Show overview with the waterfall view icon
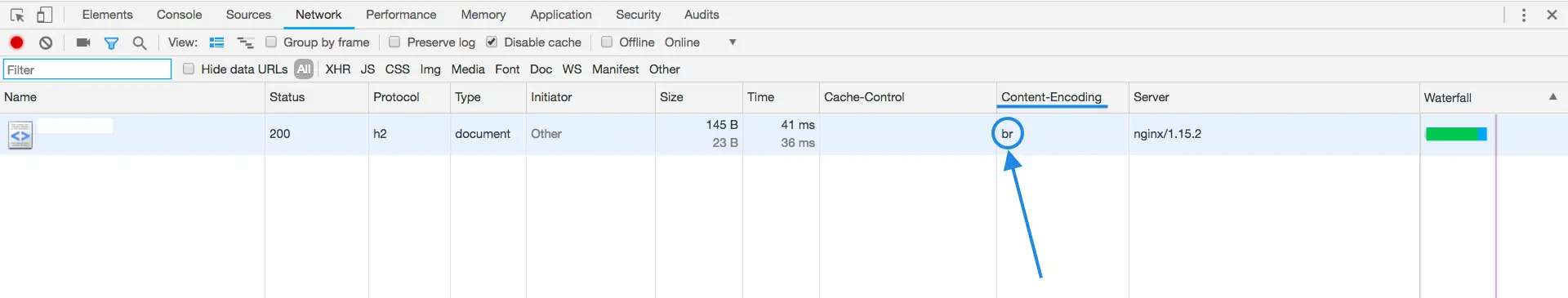 click(x=245, y=42)
